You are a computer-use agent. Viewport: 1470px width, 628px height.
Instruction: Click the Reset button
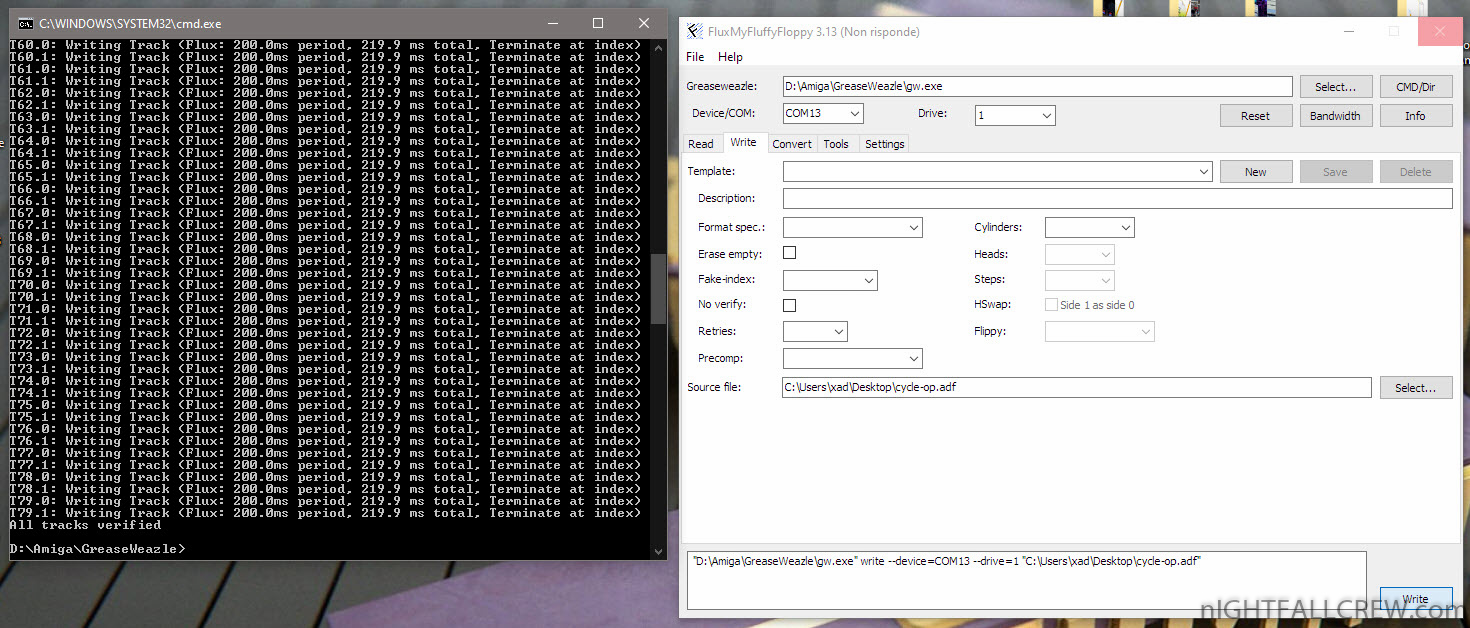[1255, 116]
